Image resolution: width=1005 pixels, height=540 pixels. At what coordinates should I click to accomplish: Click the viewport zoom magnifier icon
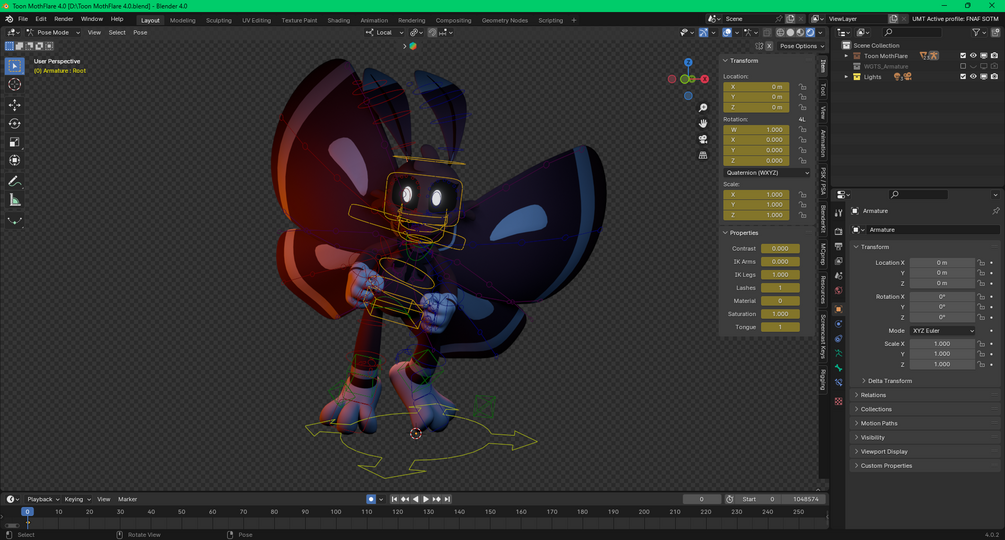pos(703,108)
